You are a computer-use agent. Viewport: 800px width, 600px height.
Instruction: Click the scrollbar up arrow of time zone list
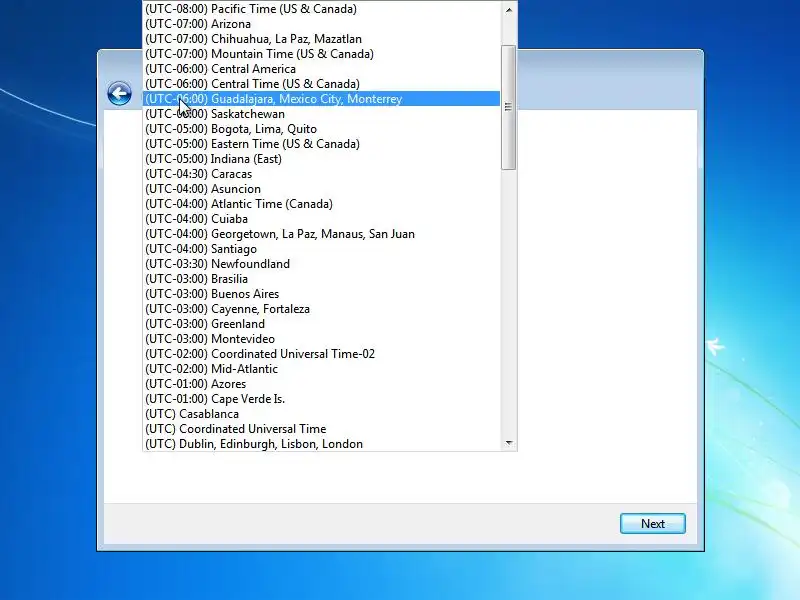click(508, 10)
